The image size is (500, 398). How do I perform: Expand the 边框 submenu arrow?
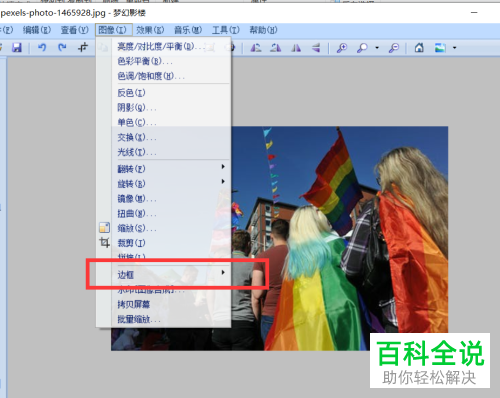223,272
